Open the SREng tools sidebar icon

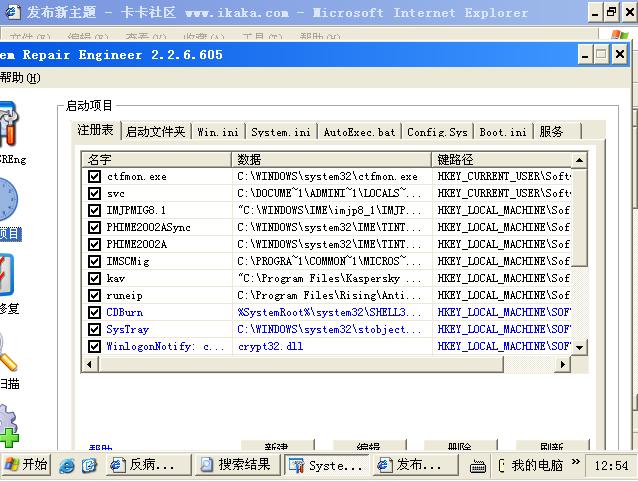click(9, 124)
